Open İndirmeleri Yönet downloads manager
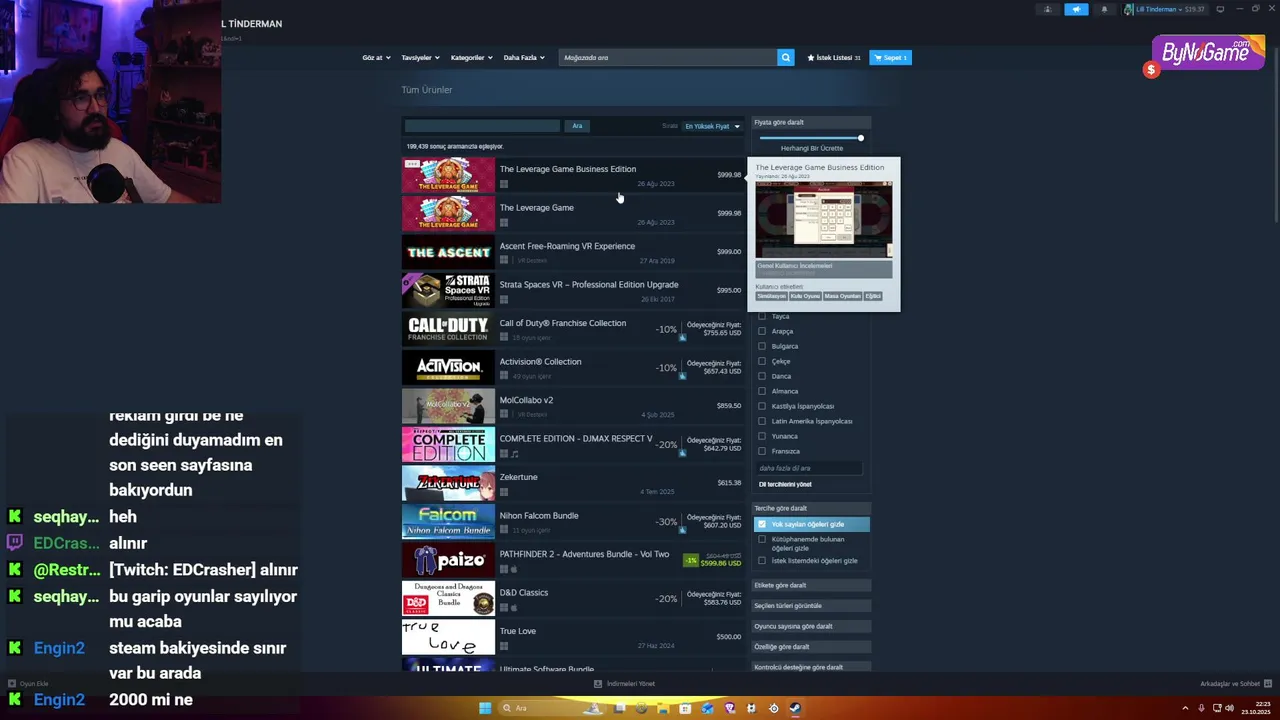 point(625,684)
